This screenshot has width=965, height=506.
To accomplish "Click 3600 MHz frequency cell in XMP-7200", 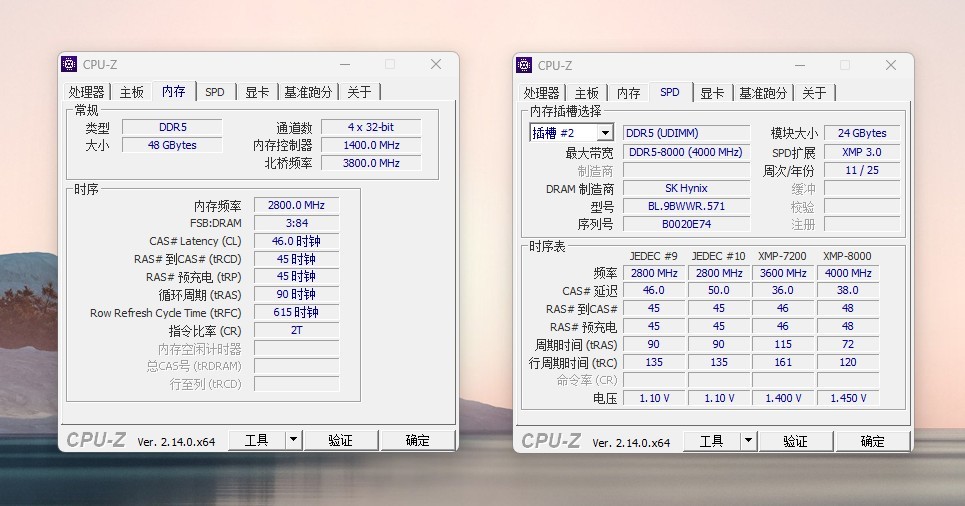I will (x=783, y=273).
